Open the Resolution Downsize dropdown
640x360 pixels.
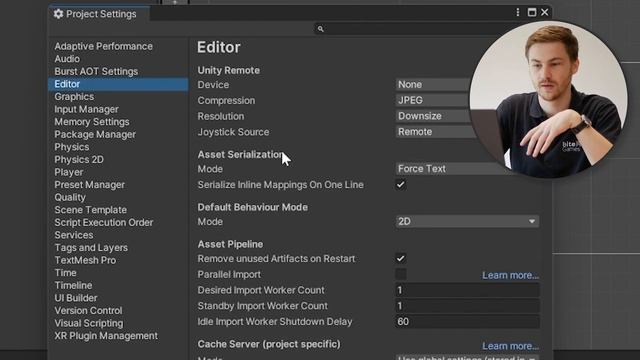pos(433,116)
